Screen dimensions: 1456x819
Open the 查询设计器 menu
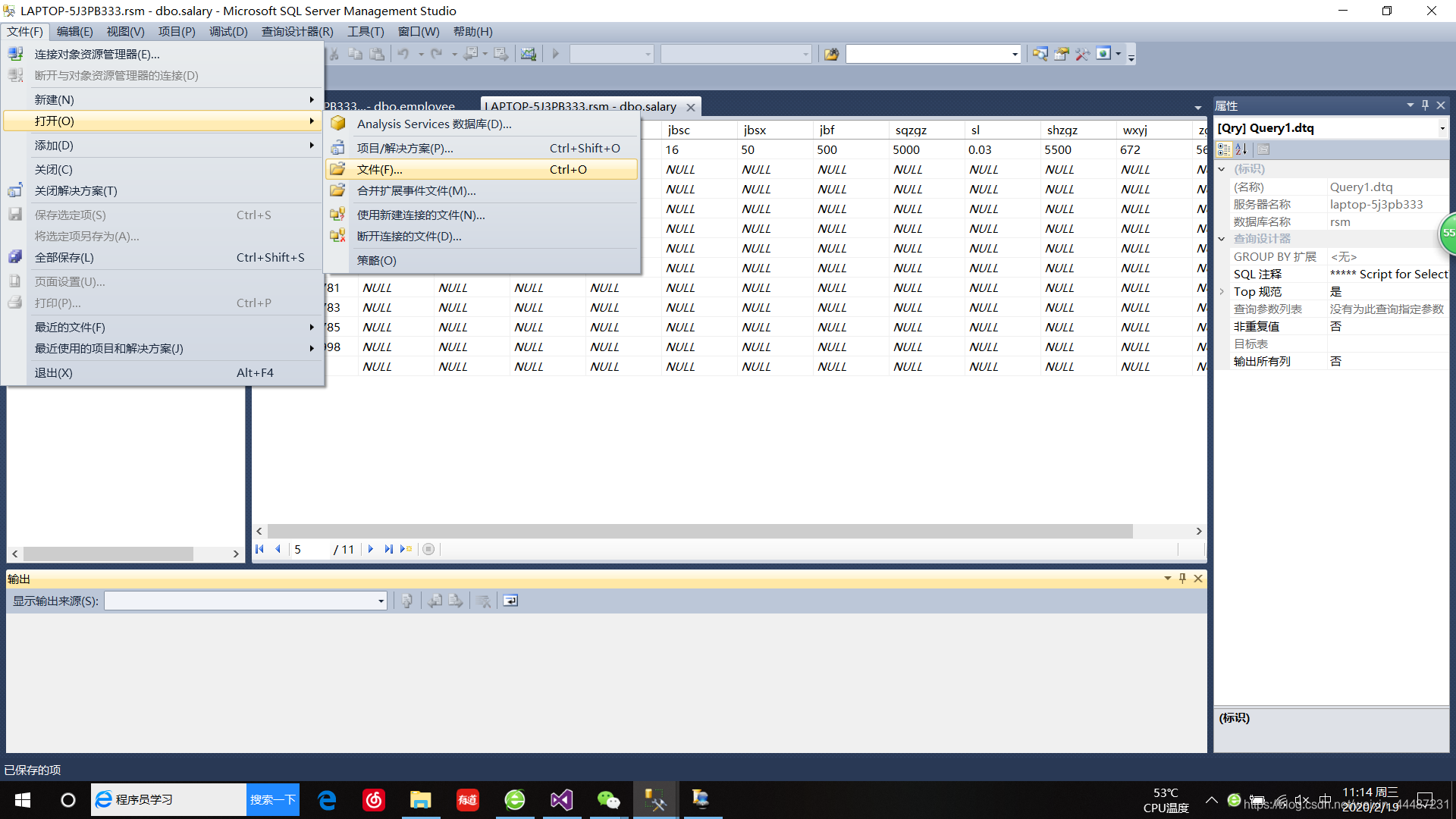pyautogui.click(x=297, y=31)
